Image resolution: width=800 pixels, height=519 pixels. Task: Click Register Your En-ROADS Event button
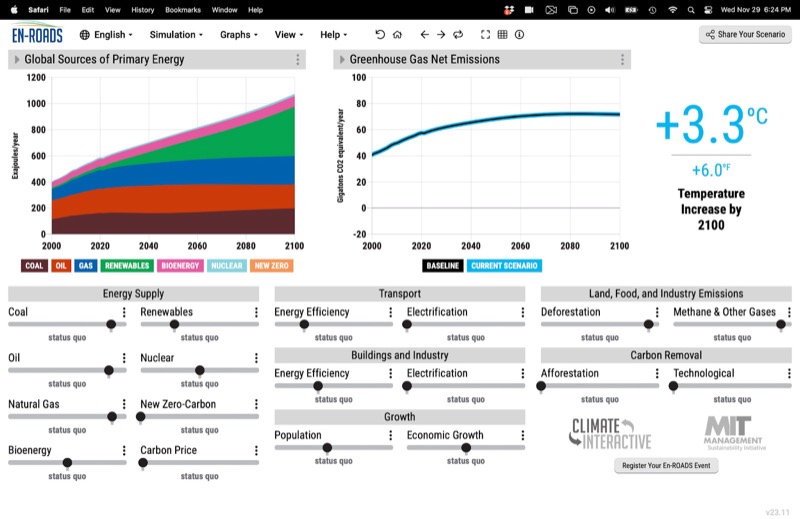(666, 466)
